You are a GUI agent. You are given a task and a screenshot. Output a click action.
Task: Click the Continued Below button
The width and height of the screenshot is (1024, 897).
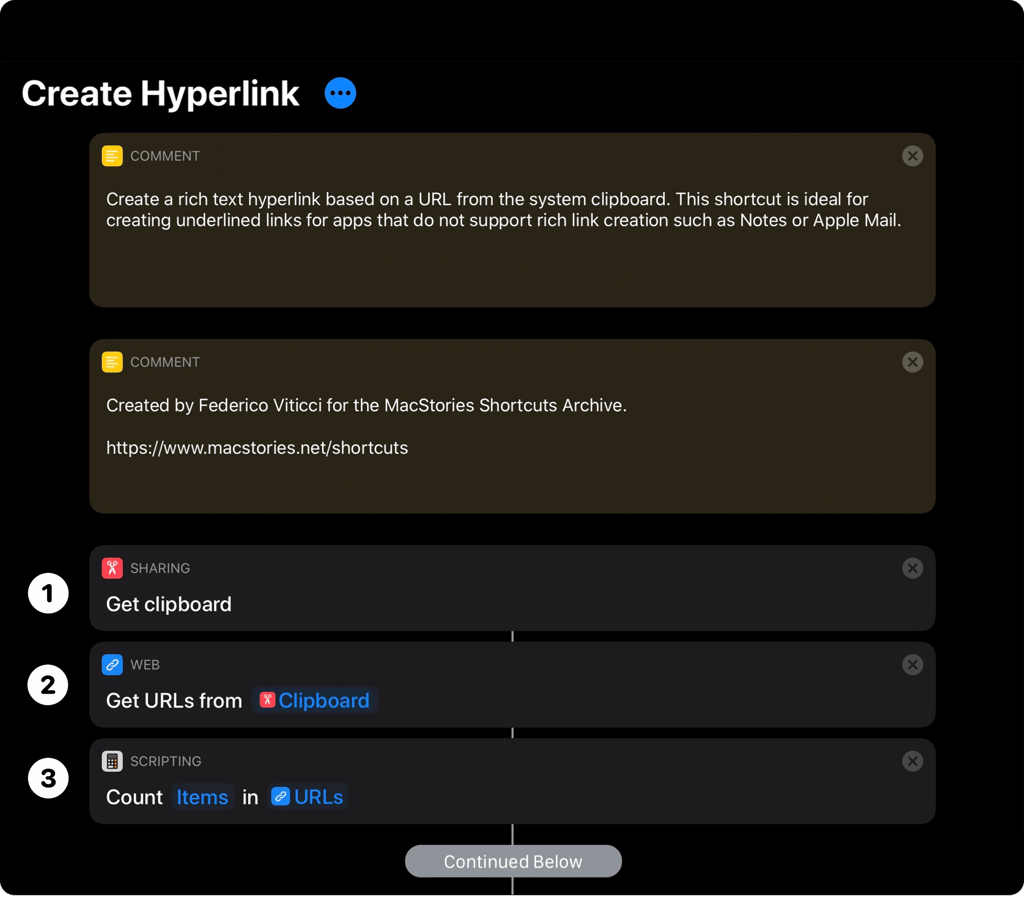coord(513,862)
